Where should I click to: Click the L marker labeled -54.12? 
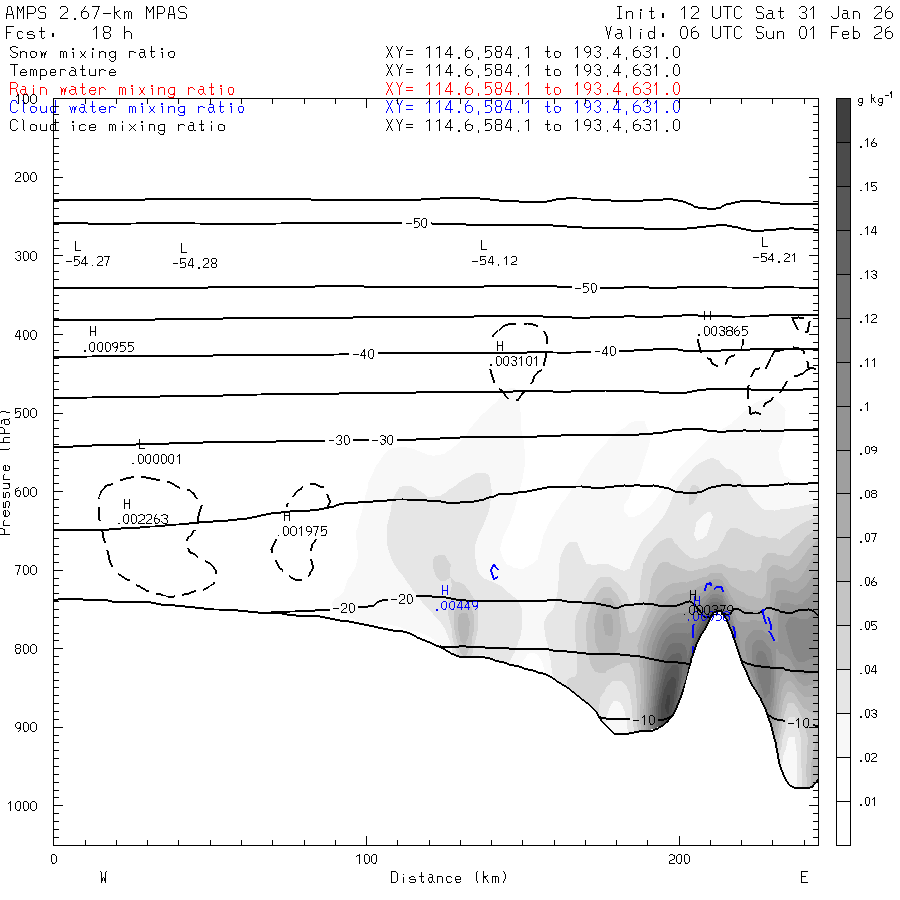point(483,246)
